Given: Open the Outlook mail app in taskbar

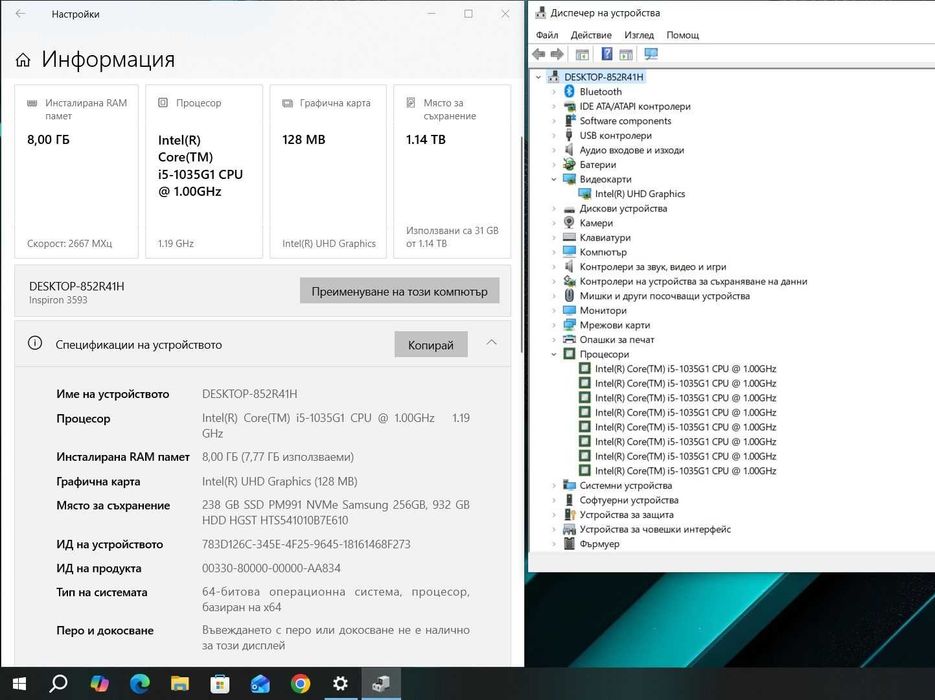Looking at the screenshot, I should click(x=260, y=683).
